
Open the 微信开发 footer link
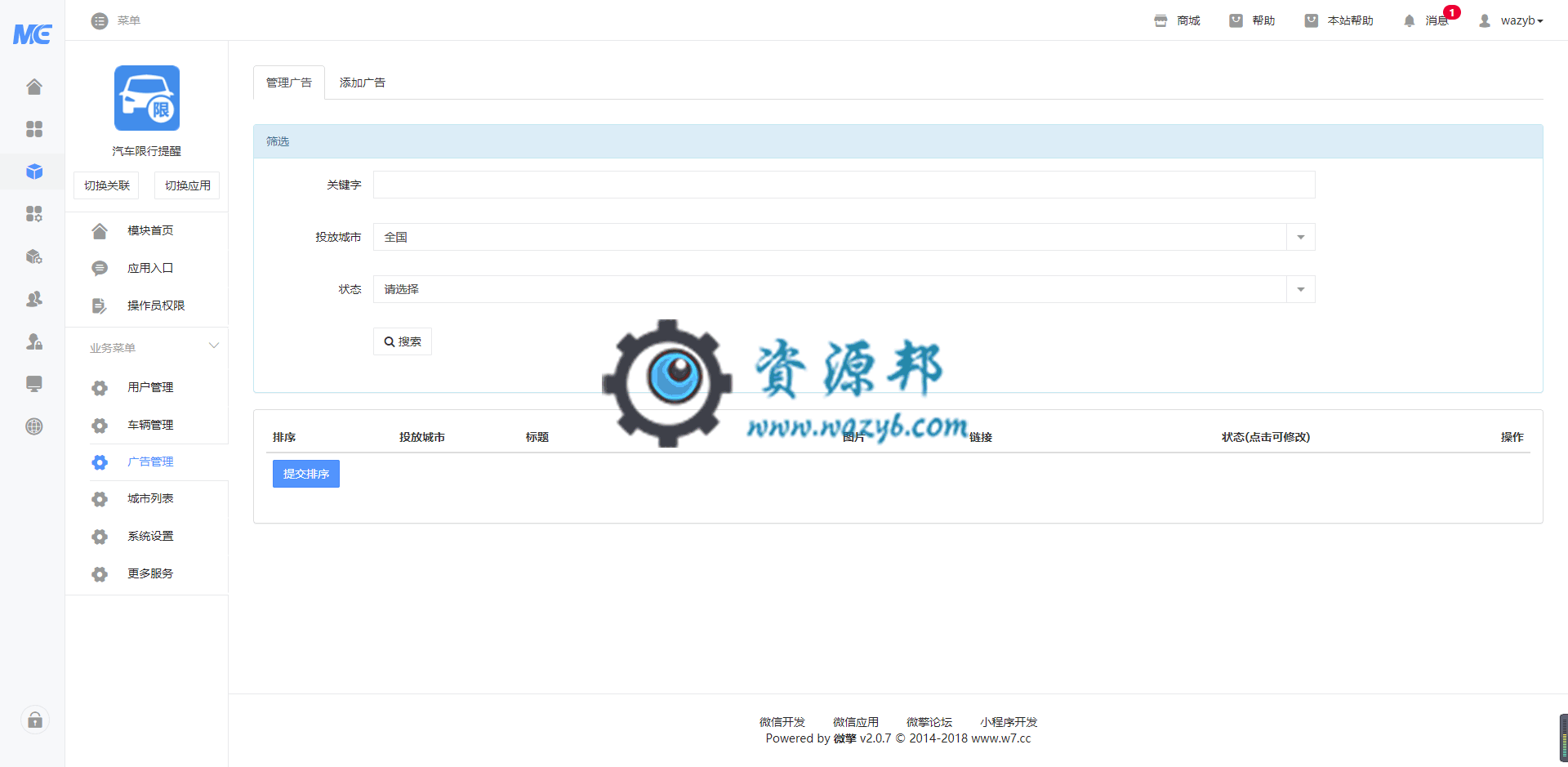click(x=782, y=722)
